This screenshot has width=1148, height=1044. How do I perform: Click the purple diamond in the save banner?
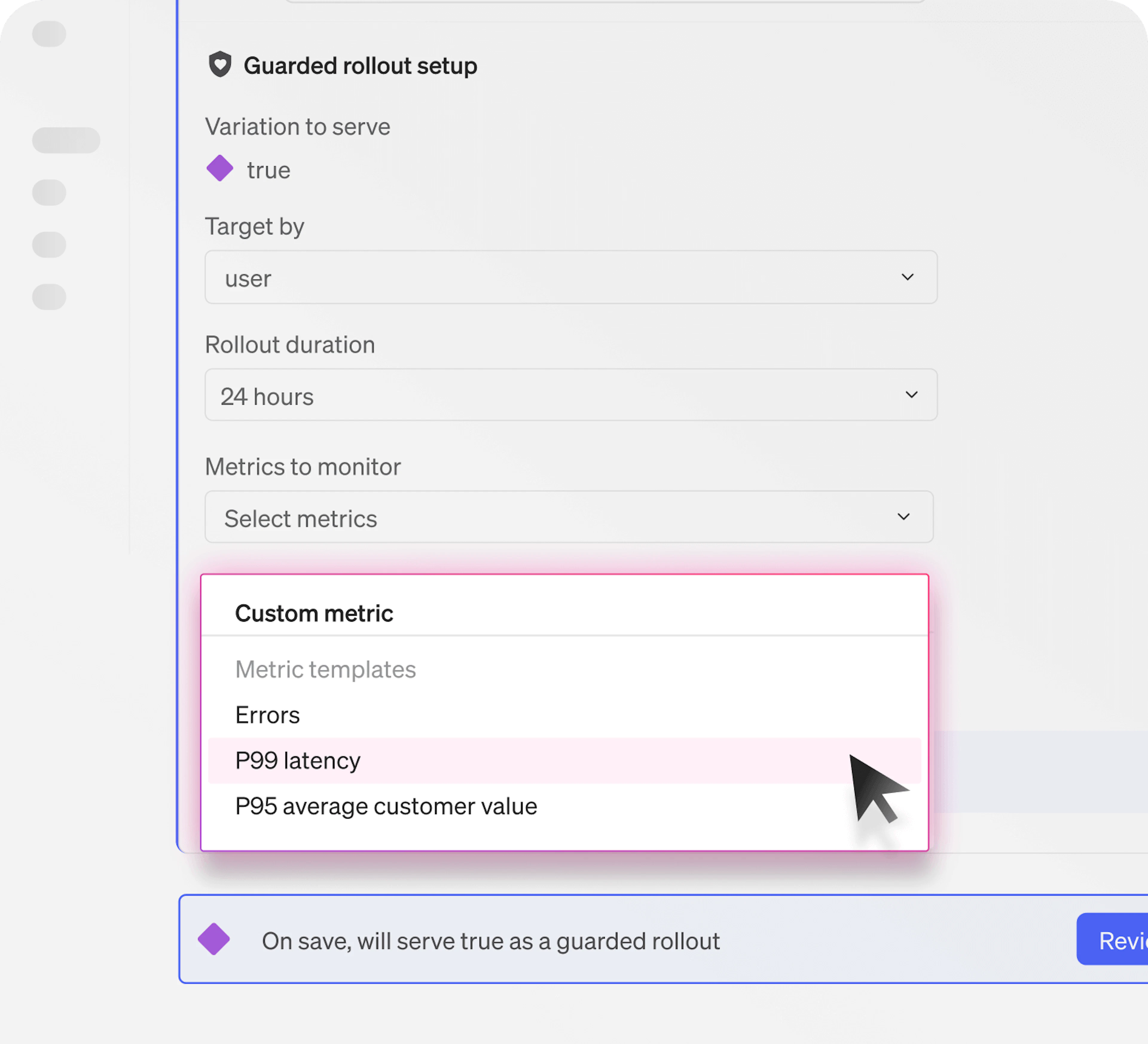[x=214, y=939]
